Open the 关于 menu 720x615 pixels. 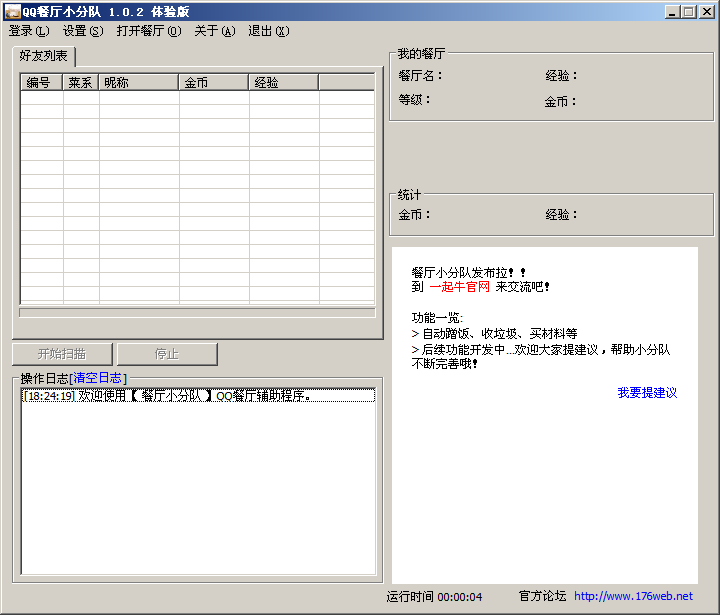click(x=214, y=31)
